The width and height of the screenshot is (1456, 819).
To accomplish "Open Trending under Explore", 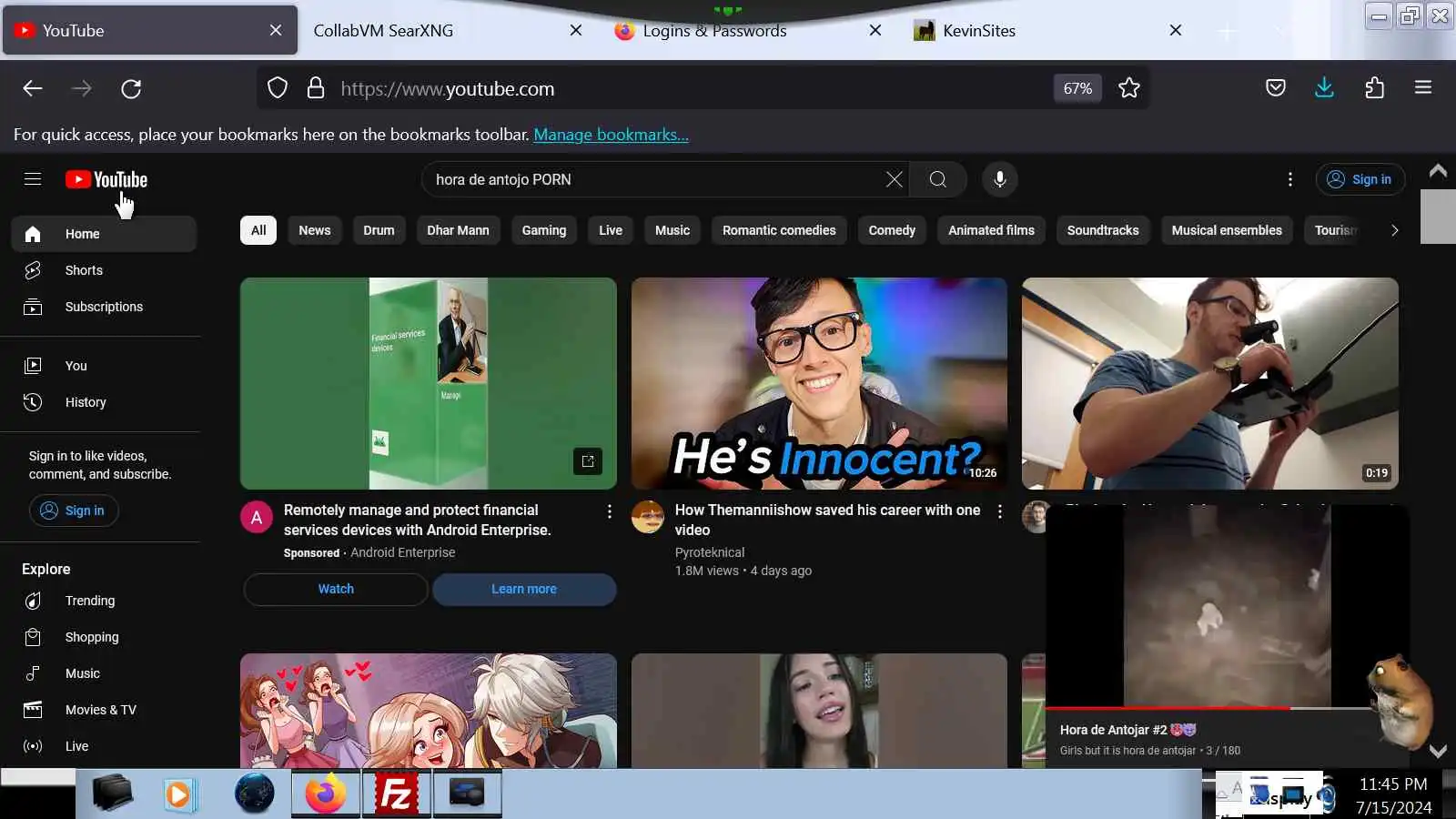I will (x=104, y=601).
